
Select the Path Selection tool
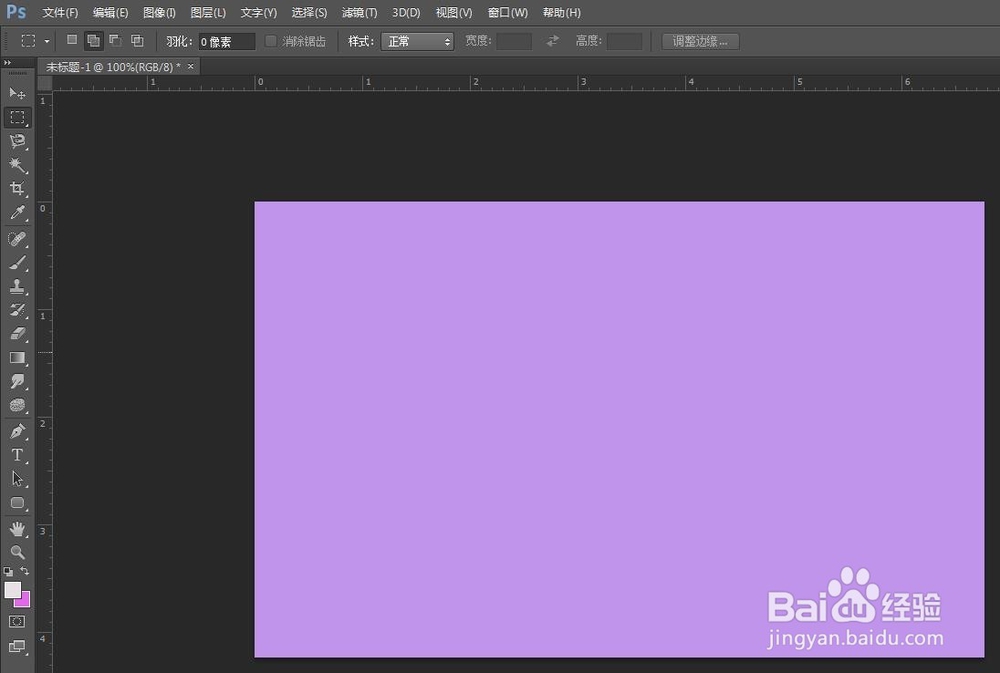pos(17,479)
